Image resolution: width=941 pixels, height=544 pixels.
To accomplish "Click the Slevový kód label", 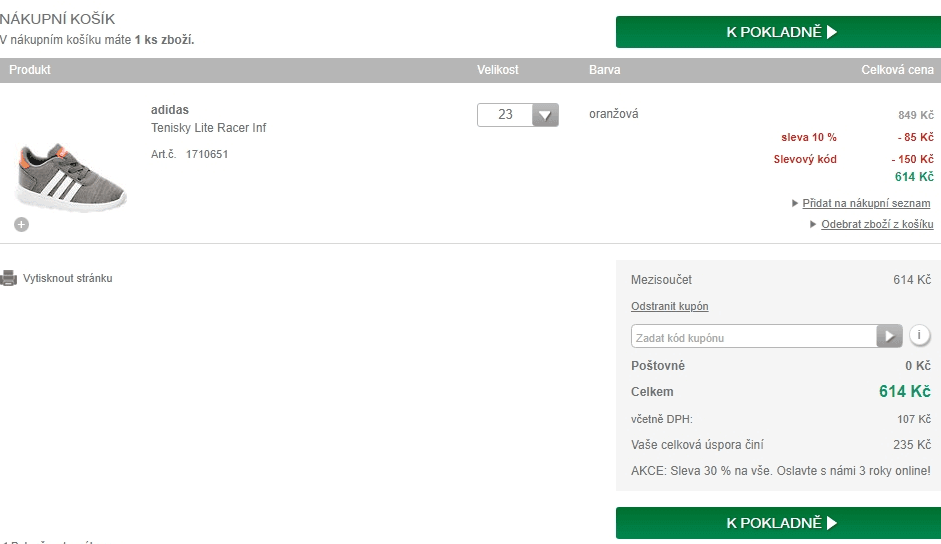I will point(805,159).
